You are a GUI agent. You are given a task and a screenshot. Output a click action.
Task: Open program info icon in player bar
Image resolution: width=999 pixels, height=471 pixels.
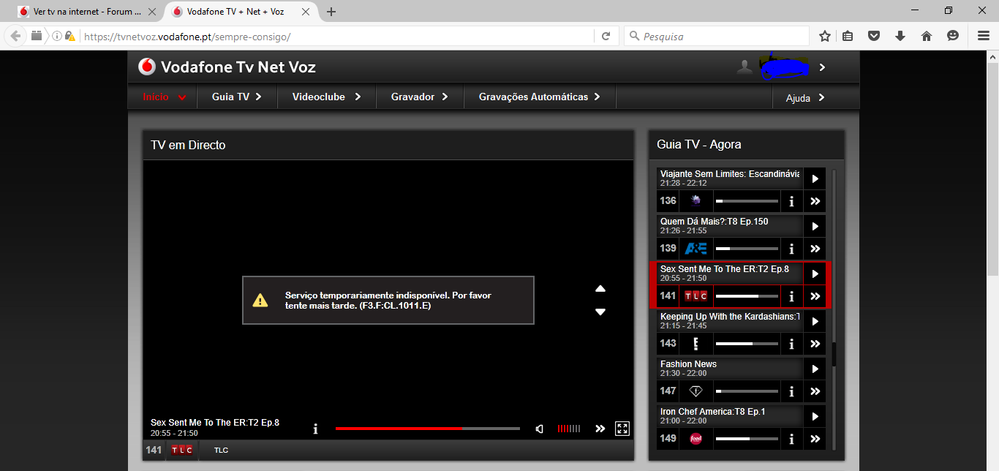(x=315, y=428)
